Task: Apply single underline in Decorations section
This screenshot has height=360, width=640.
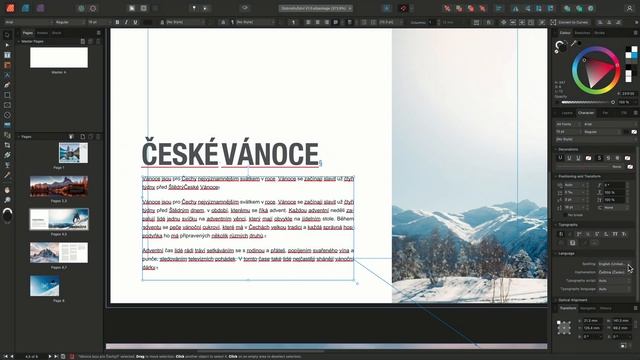Action: tap(560, 158)
